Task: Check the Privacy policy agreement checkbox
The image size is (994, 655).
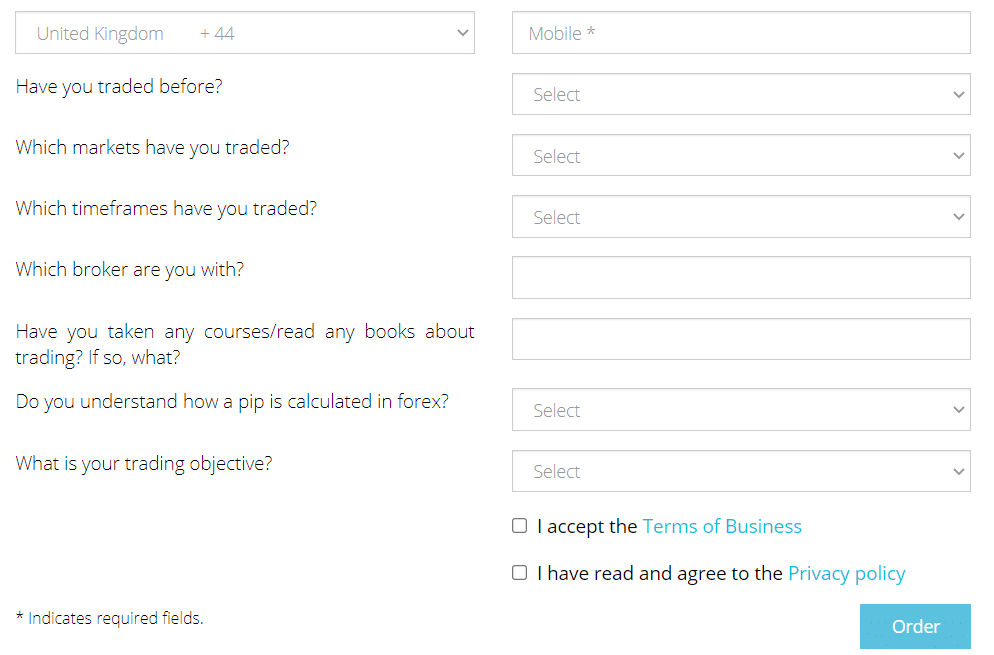Action: pyautogui.click(x=520, y=573)
